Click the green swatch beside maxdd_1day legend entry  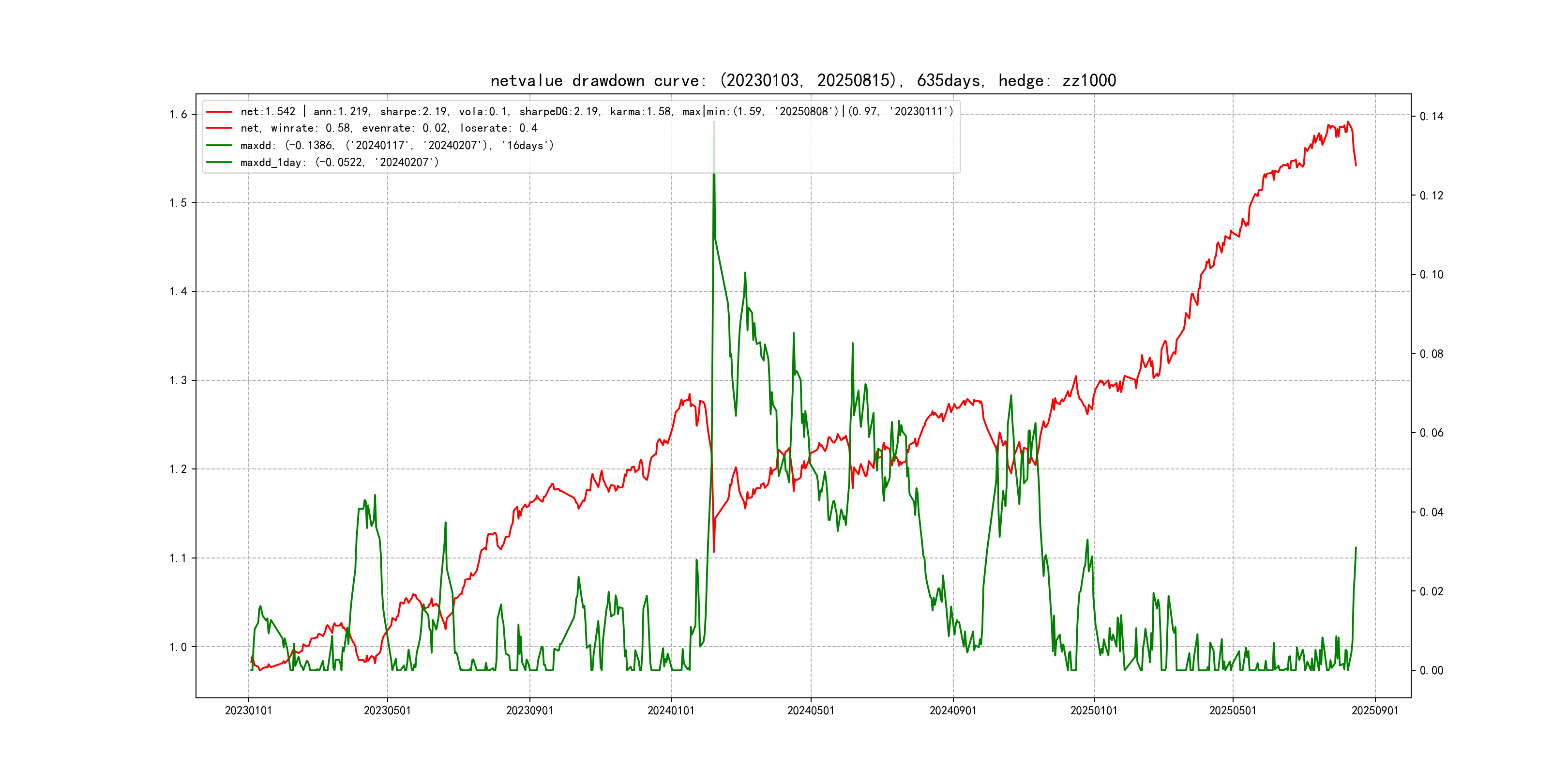(x=219, y=163)
